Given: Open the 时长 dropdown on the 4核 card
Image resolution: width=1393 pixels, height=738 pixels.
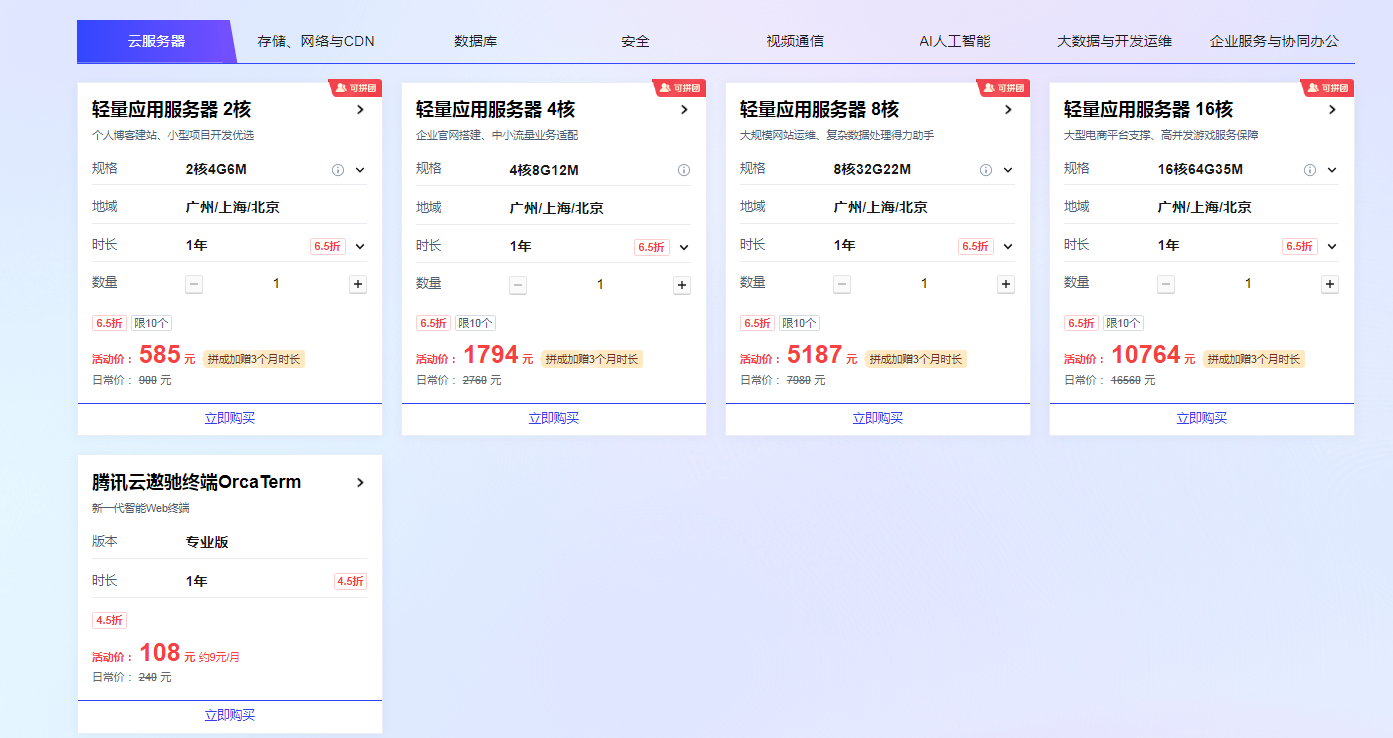Looking at the screenshot, I should coord(684,246).
